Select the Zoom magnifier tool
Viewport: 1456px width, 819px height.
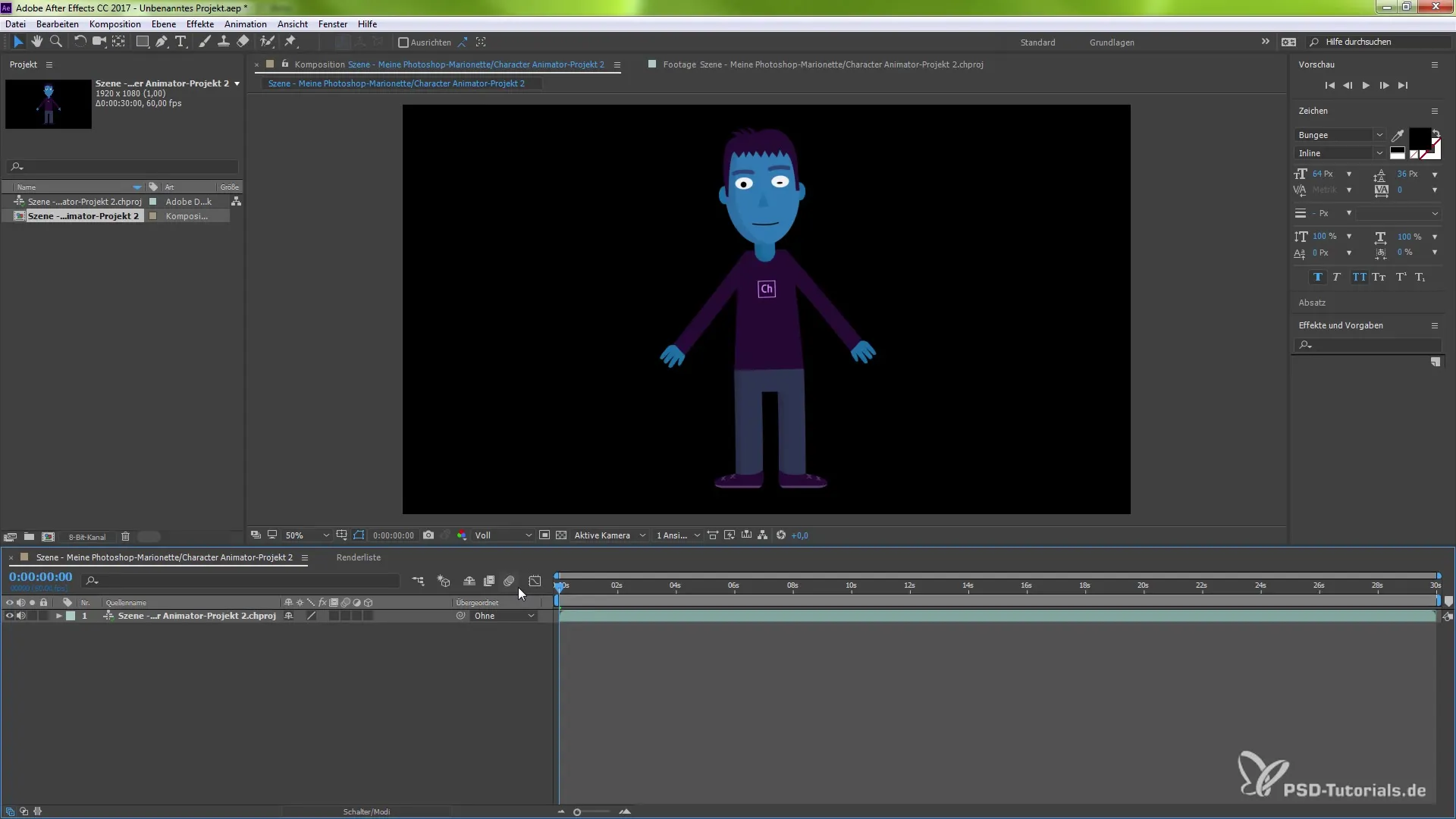pyautogui.click(x=55, y=42)
